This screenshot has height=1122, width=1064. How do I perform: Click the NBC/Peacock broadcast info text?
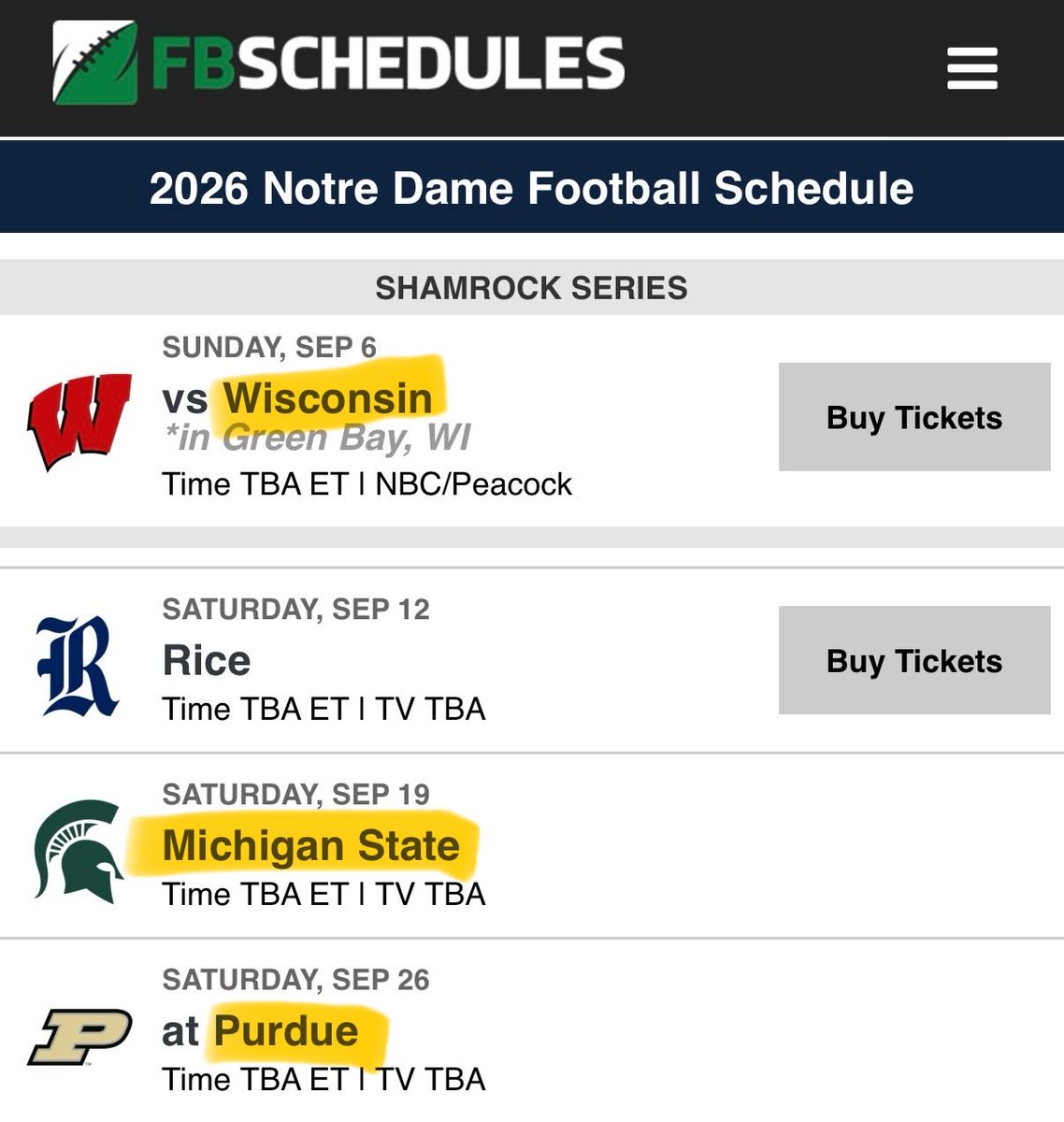click(473, 484)
